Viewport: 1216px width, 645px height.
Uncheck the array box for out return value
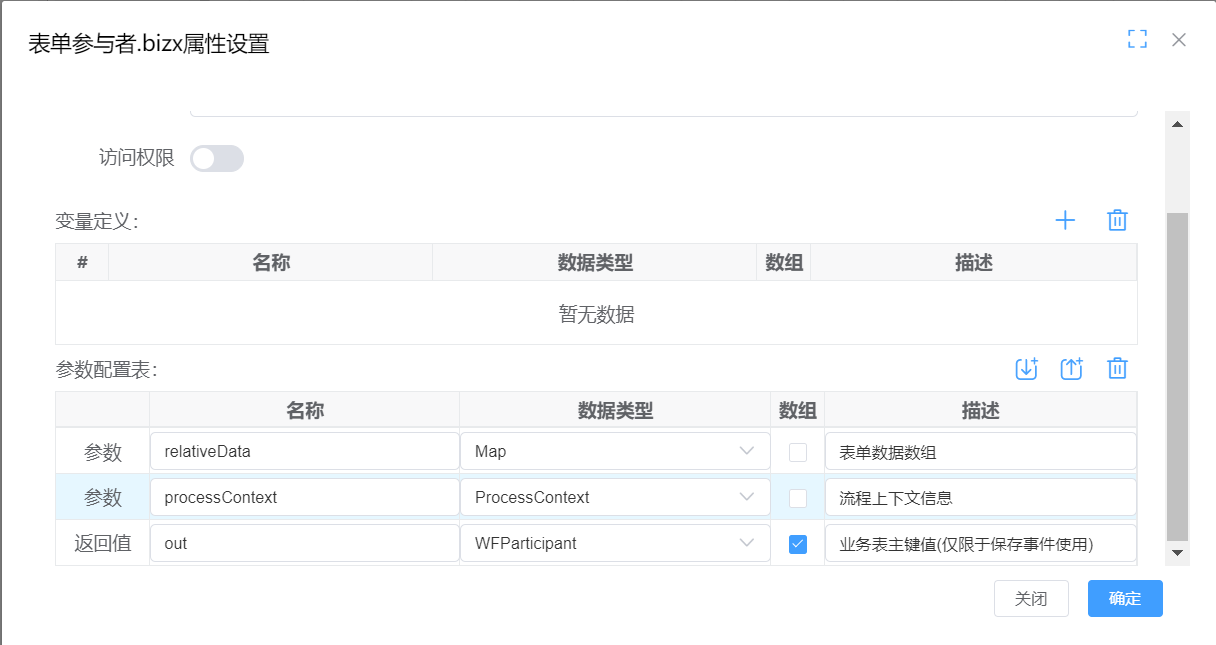click(797, 544)
